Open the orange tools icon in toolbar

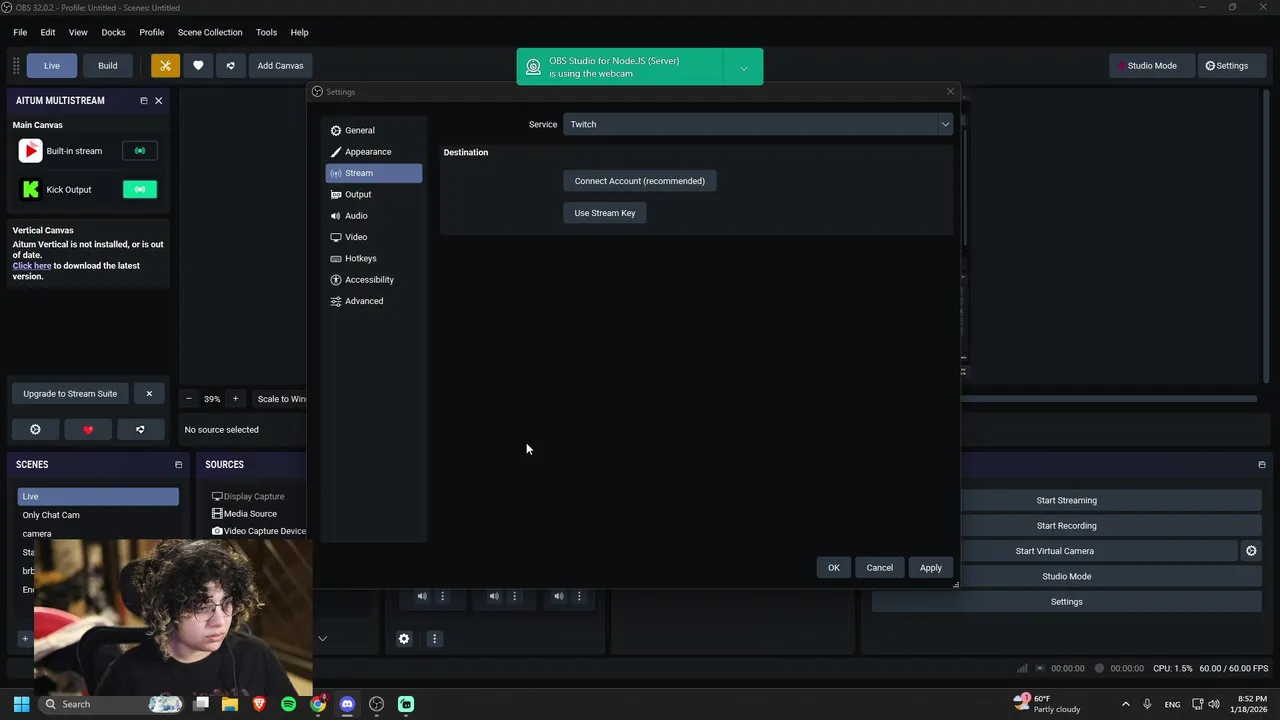(x=165, y=66)
